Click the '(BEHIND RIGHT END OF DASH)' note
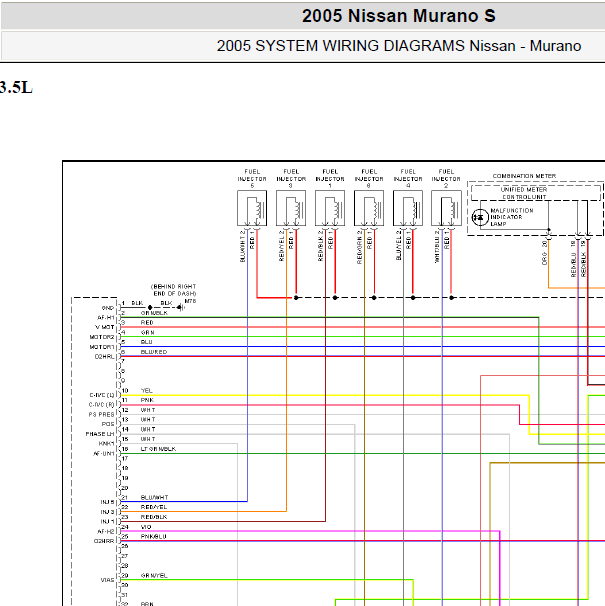Viewport: 605px width, 606px height. pyautogui.click(x=174, y=290)
